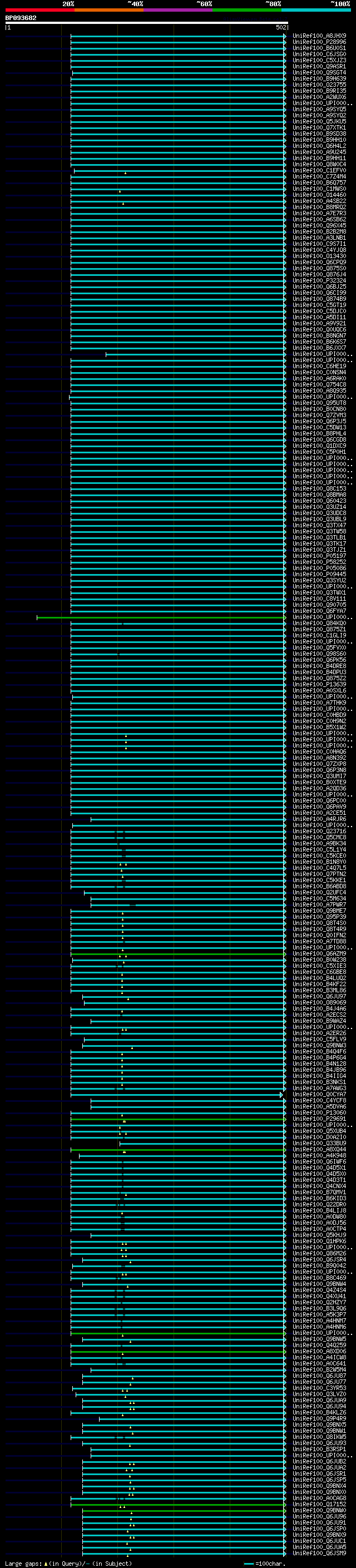
Task: Open hit UniRef100_Q86M26
Action: [319, 1253]
